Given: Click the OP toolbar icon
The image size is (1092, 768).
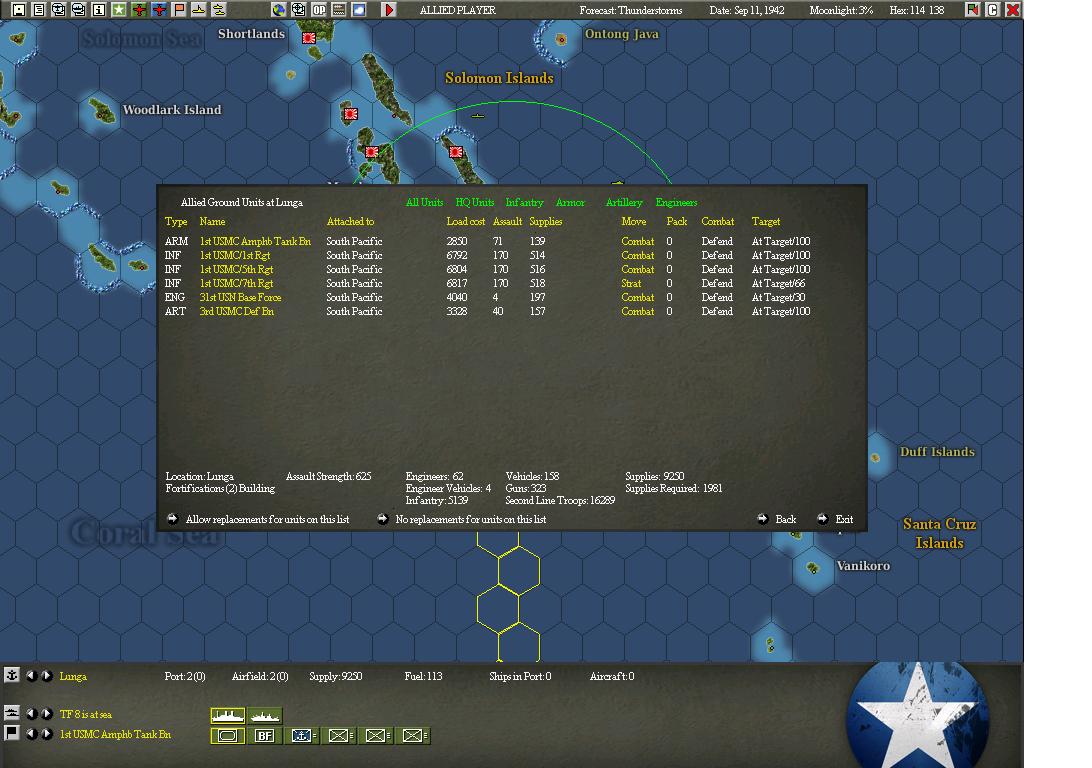Looking at the screenshot, I should (x=319, y=10).
